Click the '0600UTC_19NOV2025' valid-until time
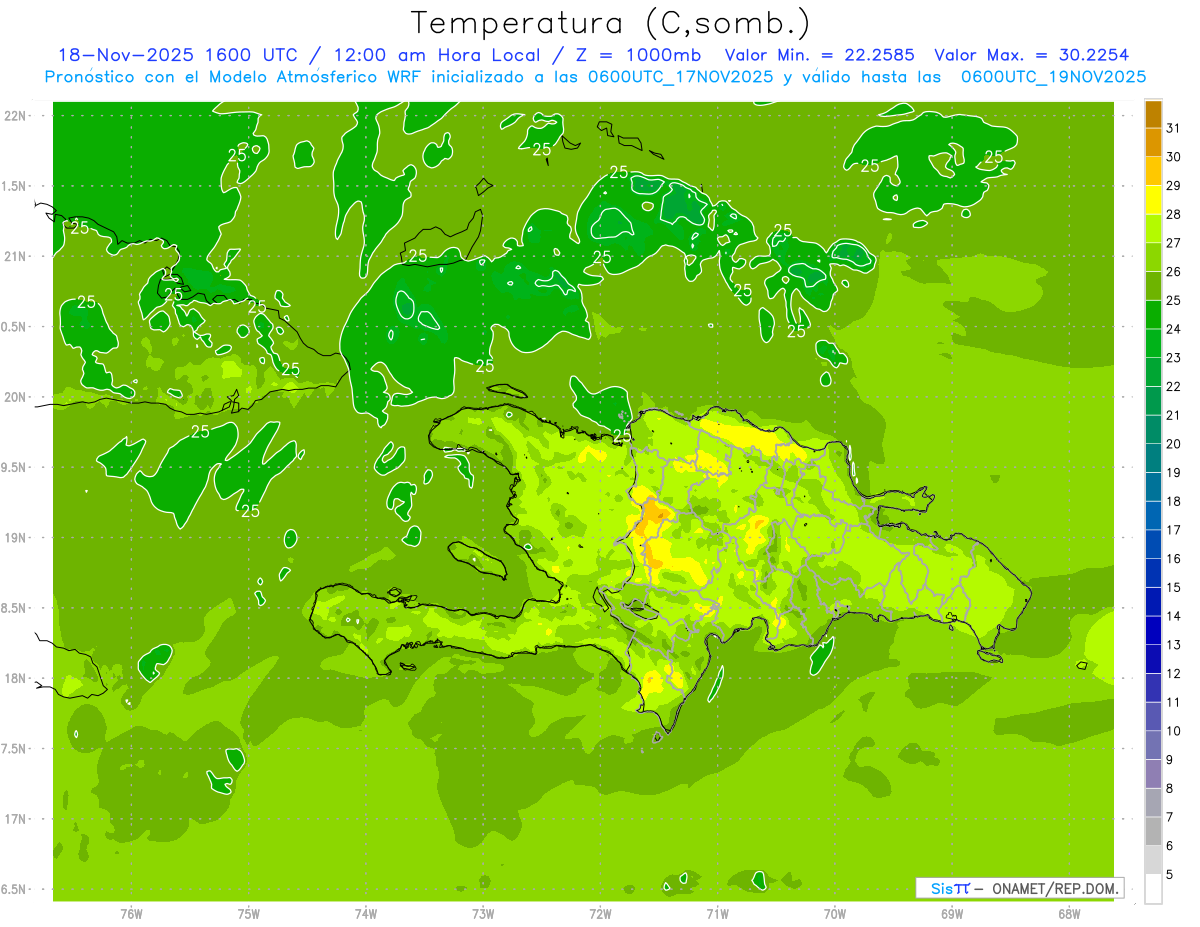 (x=1053, y=77)
